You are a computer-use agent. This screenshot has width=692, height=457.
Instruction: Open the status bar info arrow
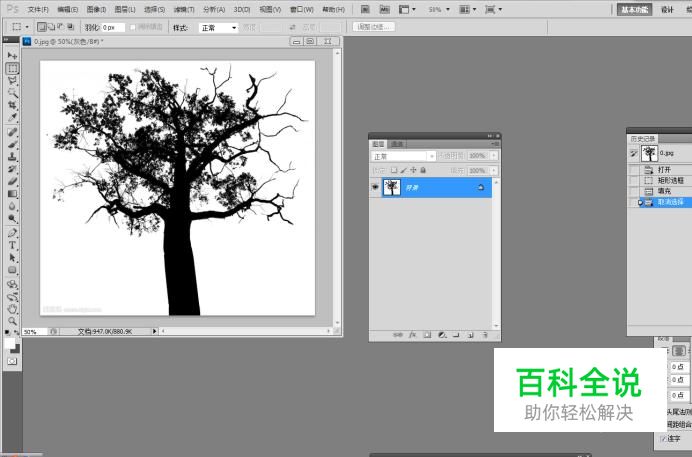tap(154, 331)
